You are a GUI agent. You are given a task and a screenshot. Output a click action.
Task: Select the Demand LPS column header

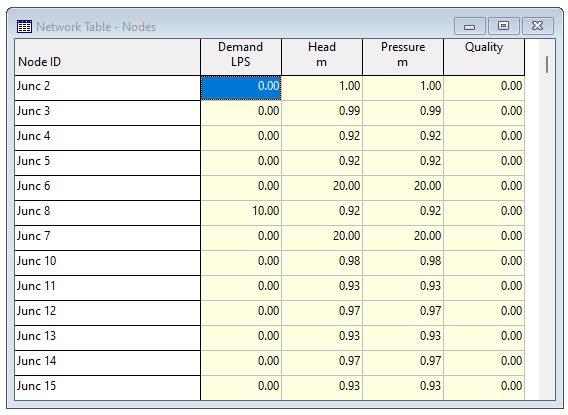coord(241,57)
